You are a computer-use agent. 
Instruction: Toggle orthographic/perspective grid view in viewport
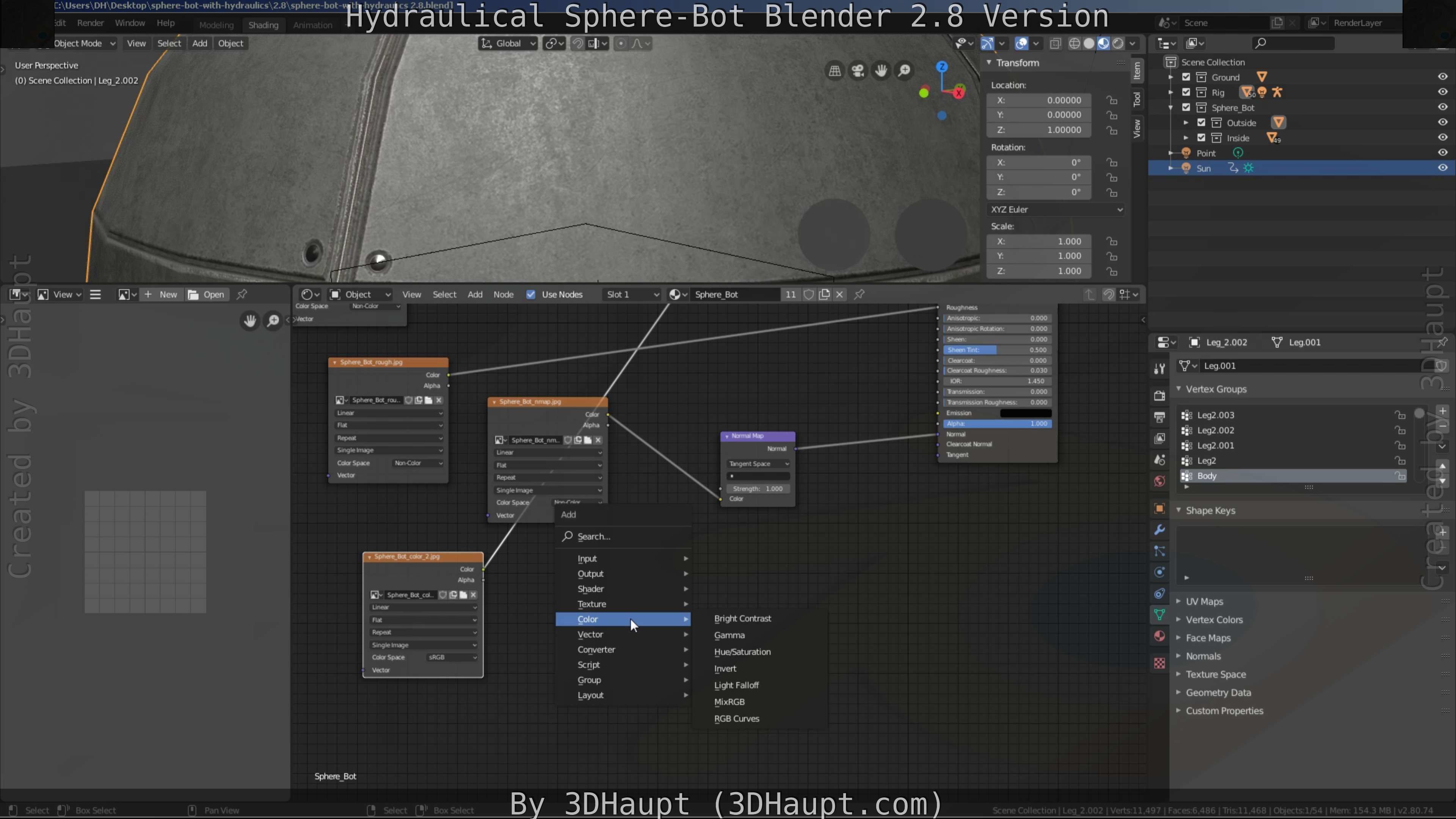834,71
